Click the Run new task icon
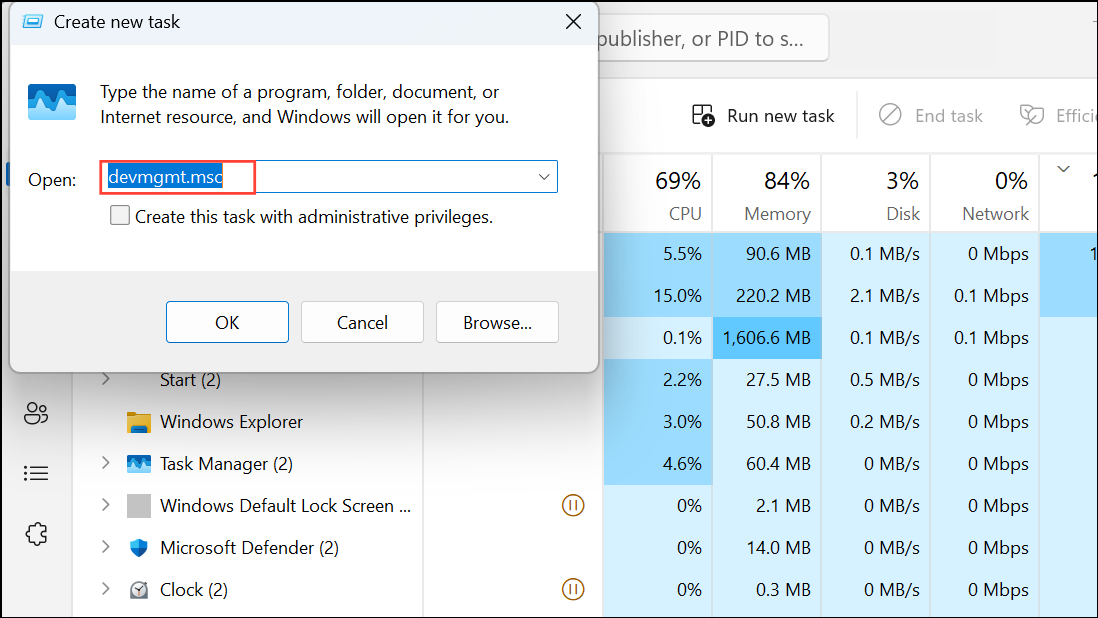Screen dimensions: 1098x618 704,115
